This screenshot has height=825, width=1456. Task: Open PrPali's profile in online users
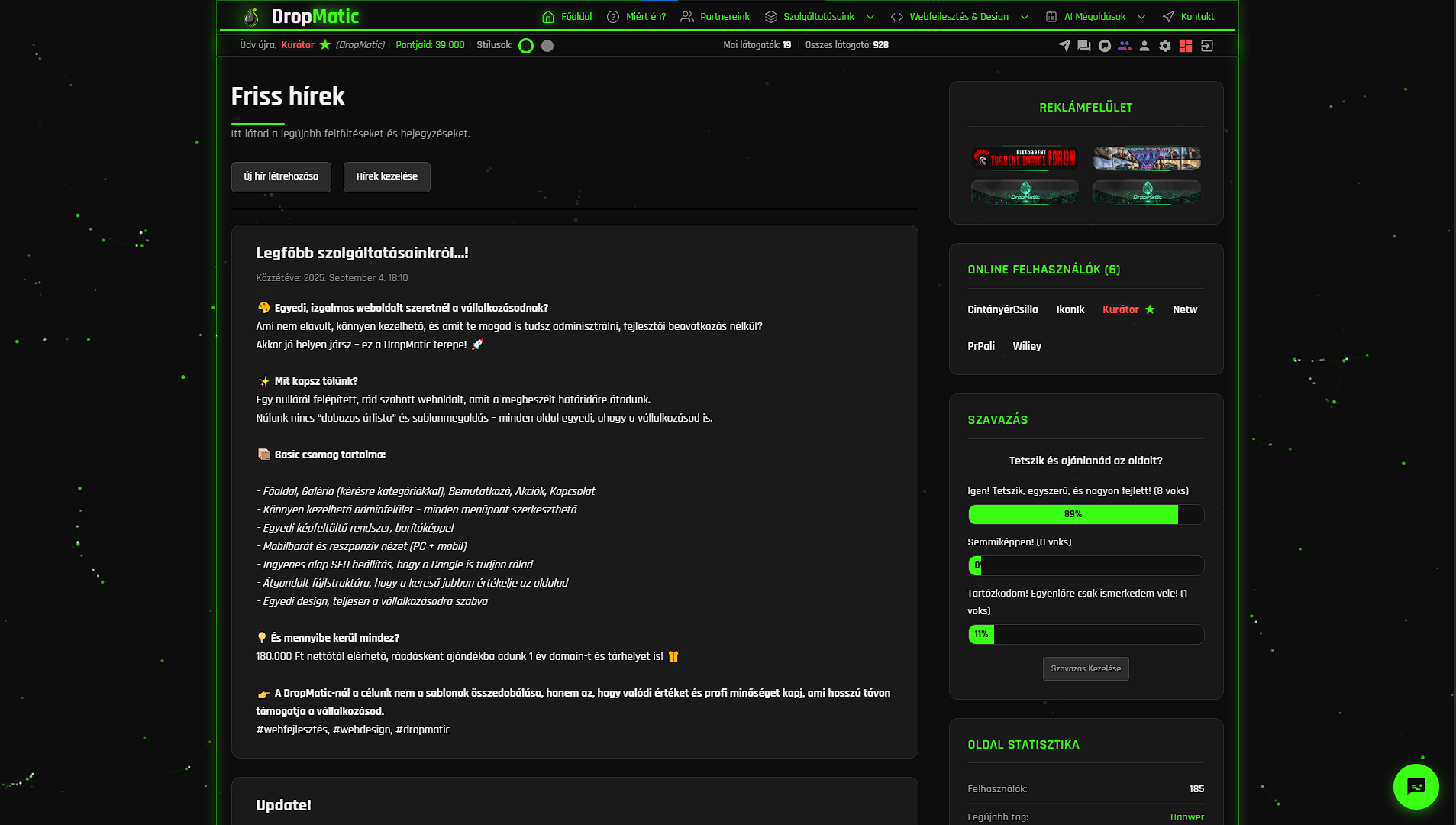(981, 346)
